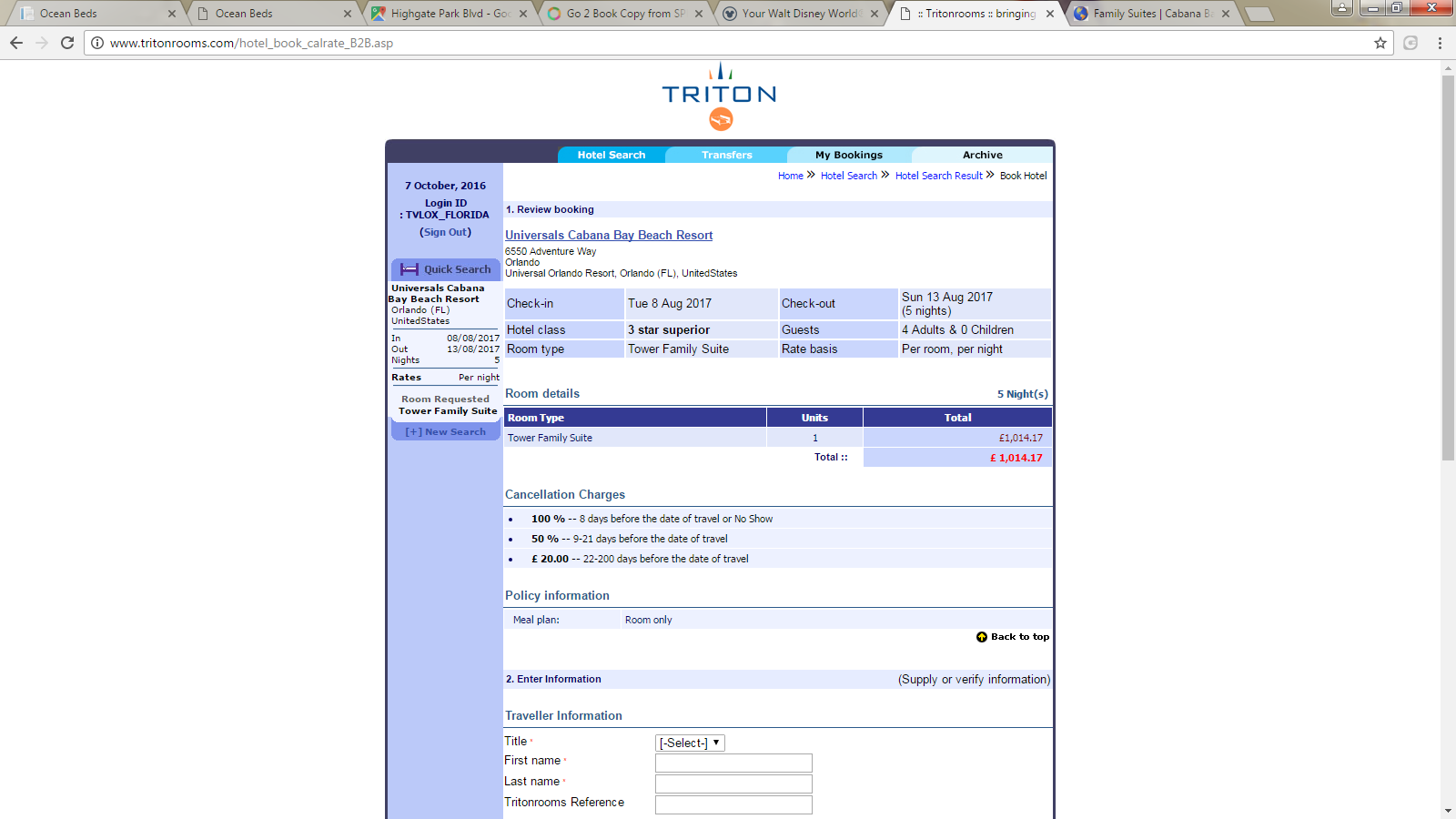Bookmark this page with the star icon
Viewport: 1456px width, 819px height.
1380,43
